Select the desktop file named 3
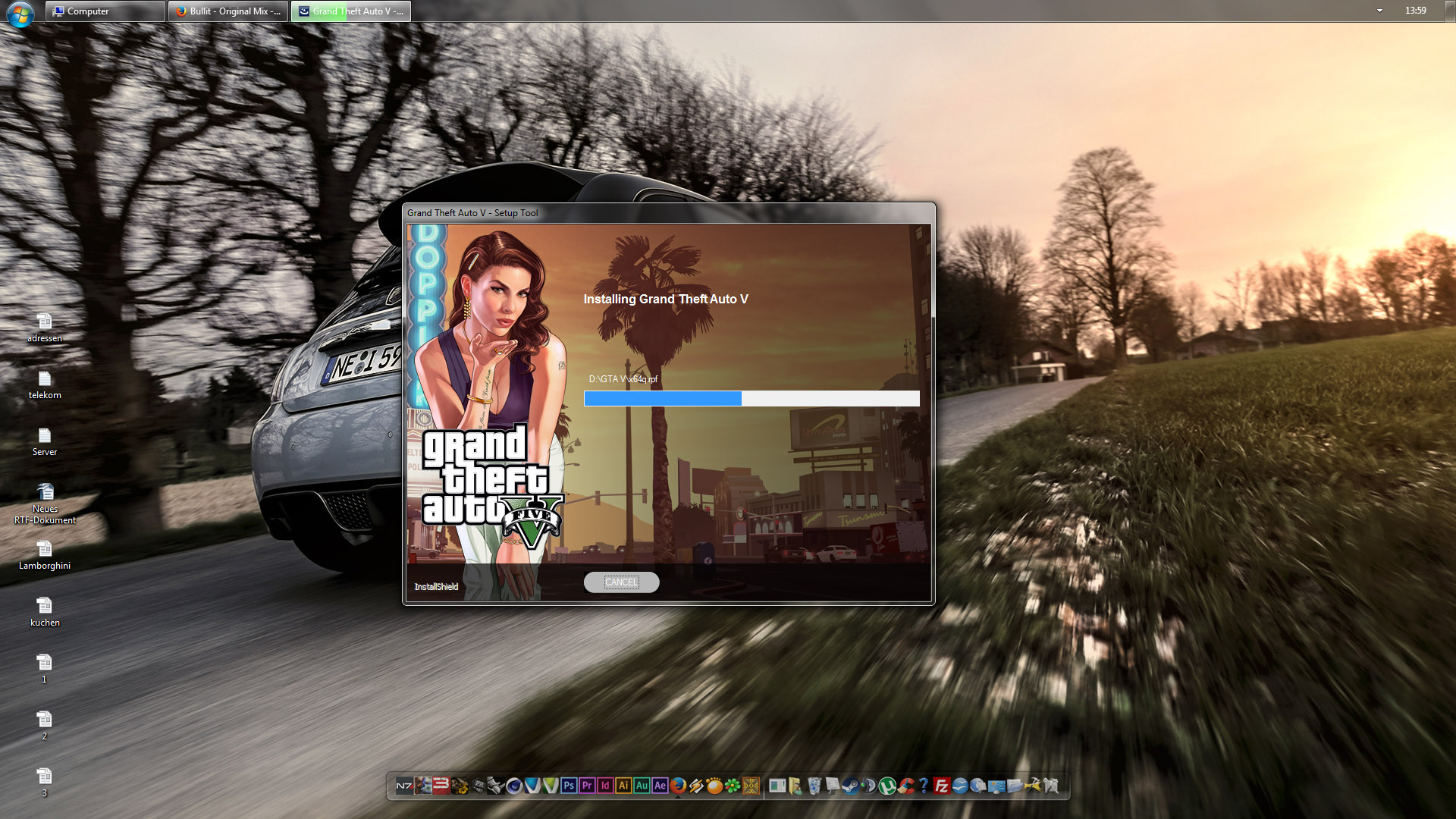This screenshot has height=819, width=1456. tap(44, 782)
